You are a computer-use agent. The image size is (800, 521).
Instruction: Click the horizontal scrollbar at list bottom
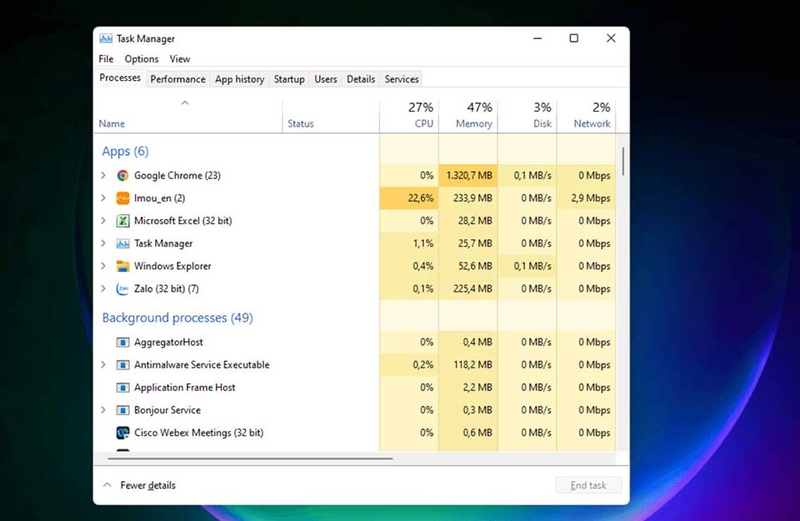[x=250, y=458]
